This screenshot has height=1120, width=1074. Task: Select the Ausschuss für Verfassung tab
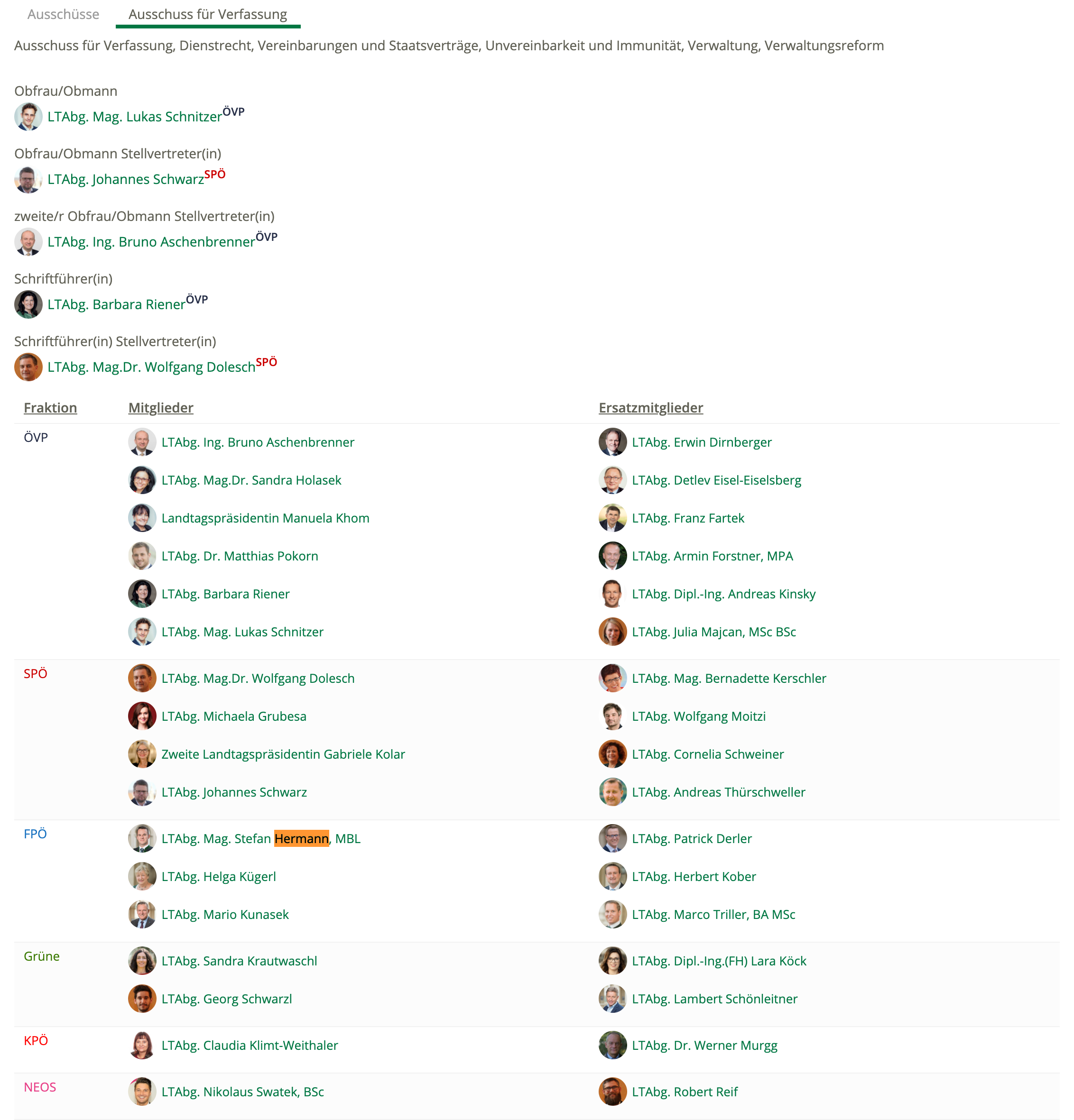[x=208, y=14]
